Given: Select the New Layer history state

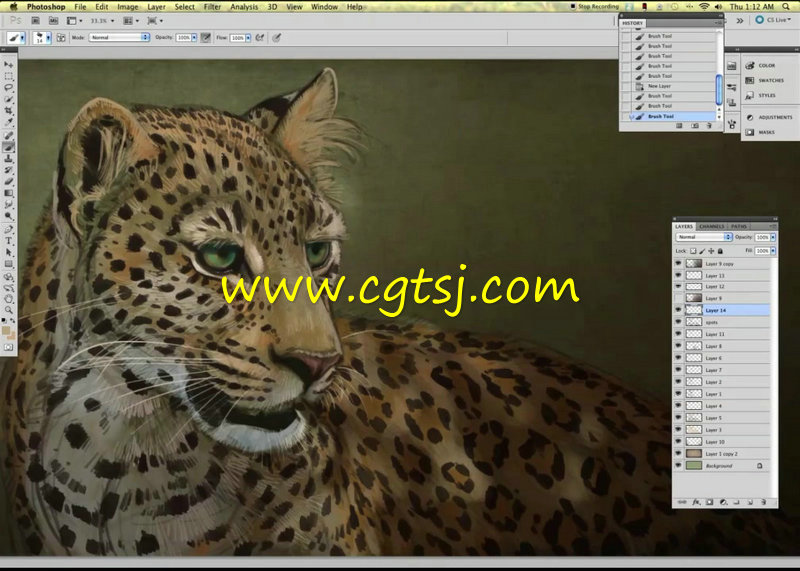Looking at the screenshot, I should pyautogui.click(x=669, y=86).
